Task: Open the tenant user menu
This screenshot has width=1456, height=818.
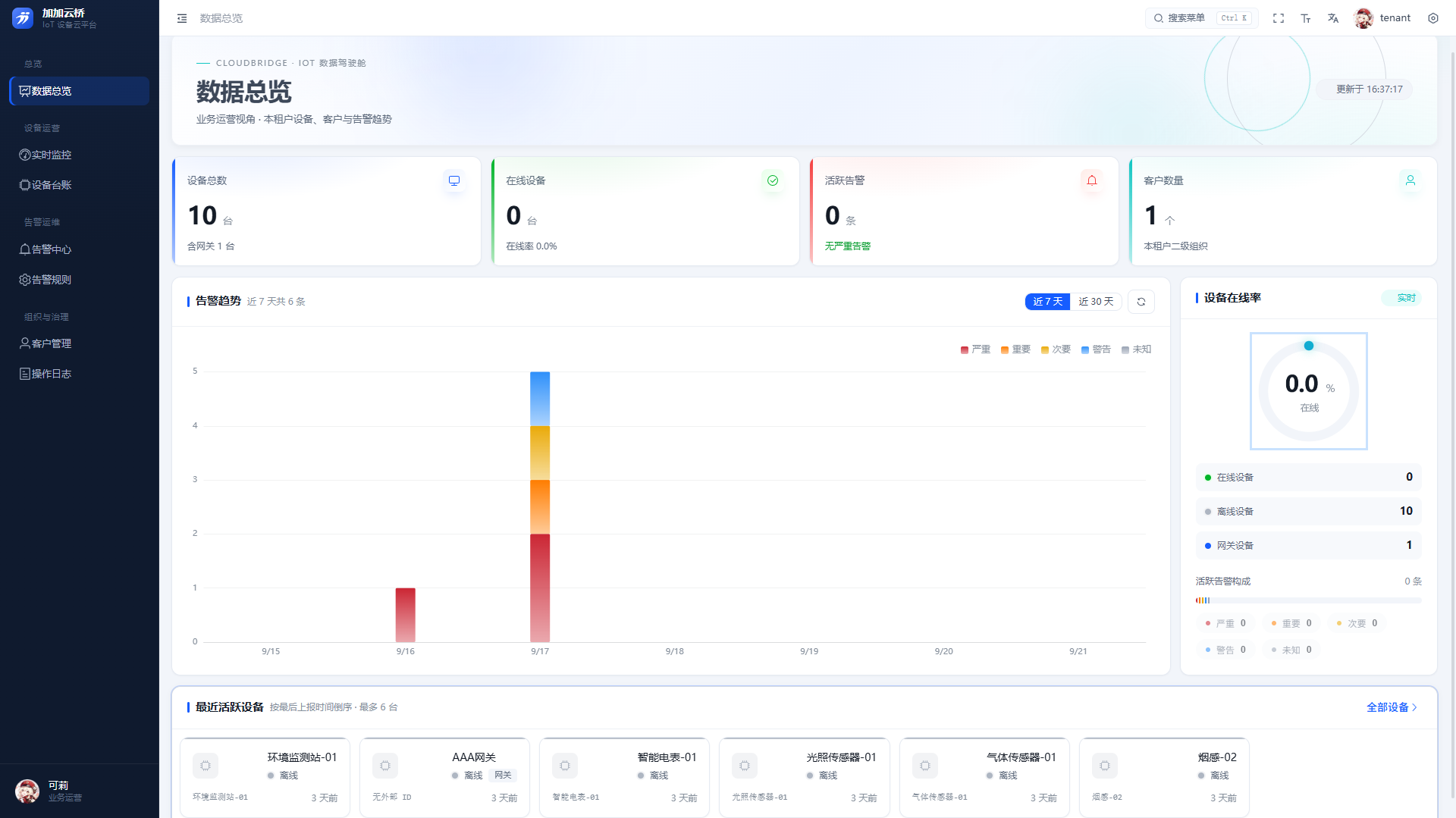Action: click(1382, 18)
